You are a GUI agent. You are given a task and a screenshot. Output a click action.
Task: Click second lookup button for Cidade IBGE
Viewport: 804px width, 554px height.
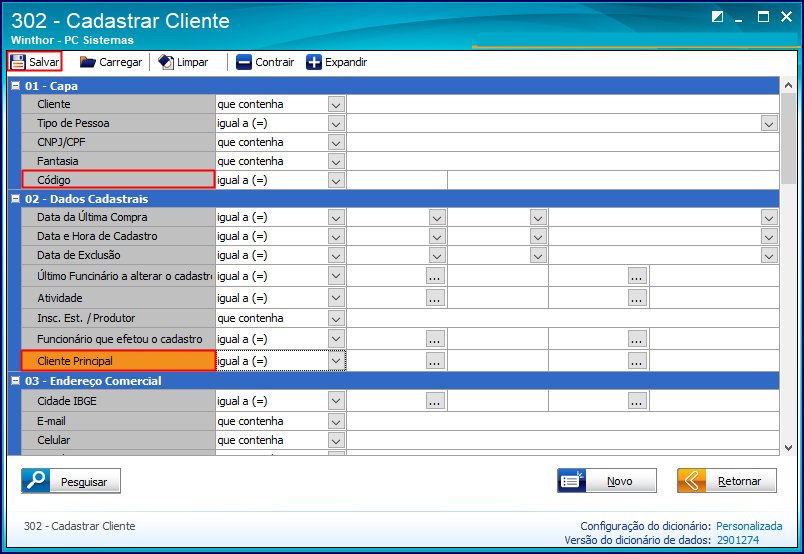coord(637,401)
